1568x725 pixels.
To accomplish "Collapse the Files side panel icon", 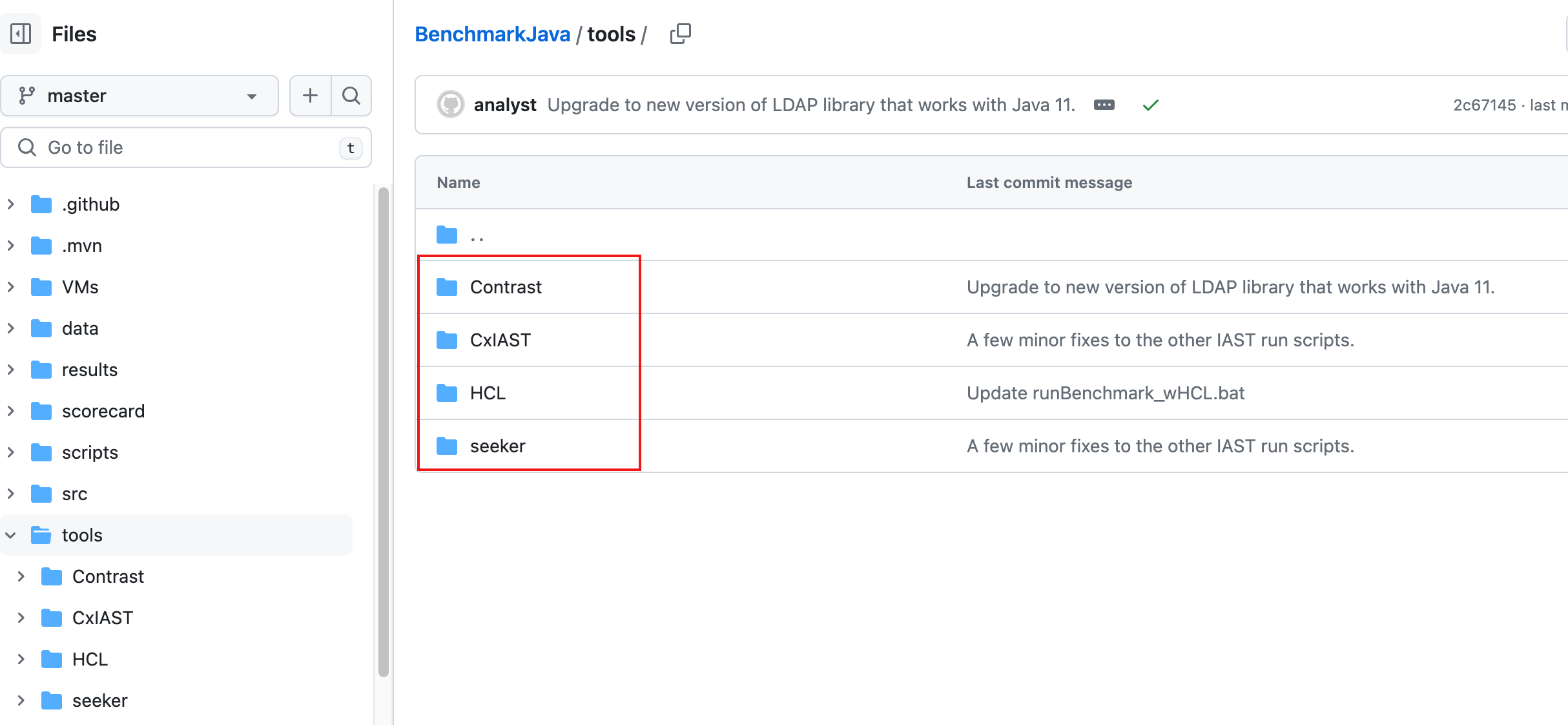I will [x=21, y=34].
